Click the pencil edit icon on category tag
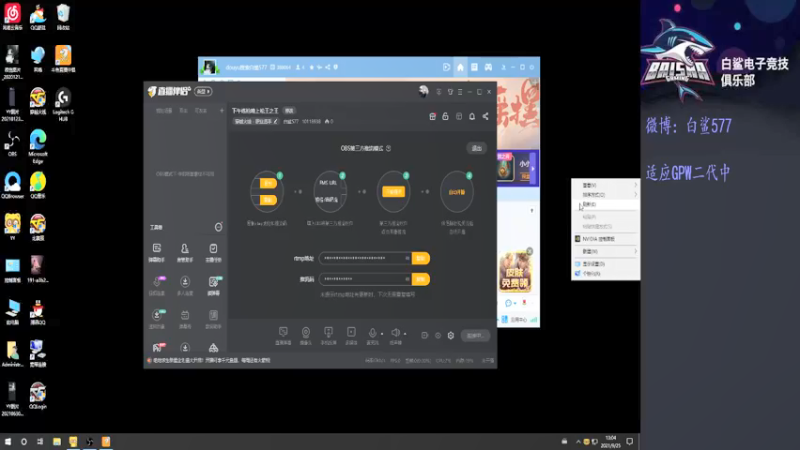Viewport: 800px width, 450px height. [276, 121]
